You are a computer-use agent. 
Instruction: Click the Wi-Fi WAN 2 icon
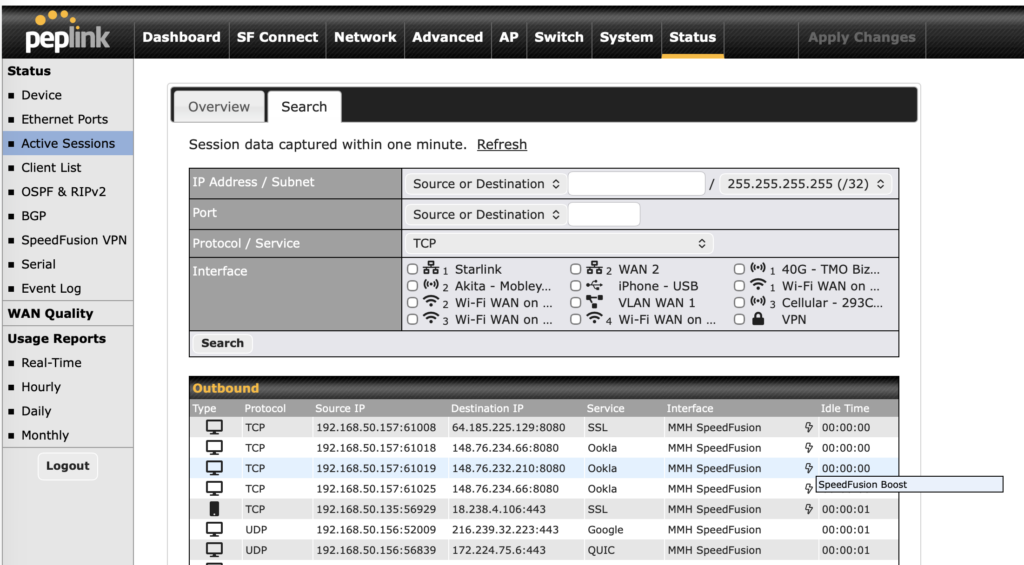(x=431, y=302)
